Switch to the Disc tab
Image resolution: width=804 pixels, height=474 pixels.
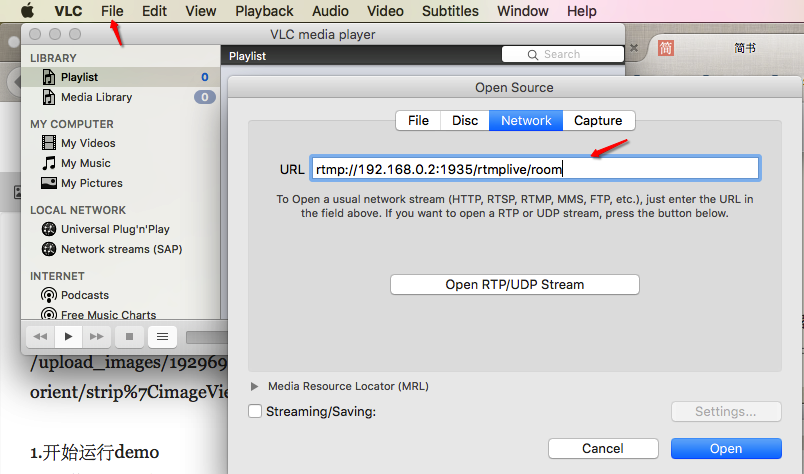(x=465, y=121)
